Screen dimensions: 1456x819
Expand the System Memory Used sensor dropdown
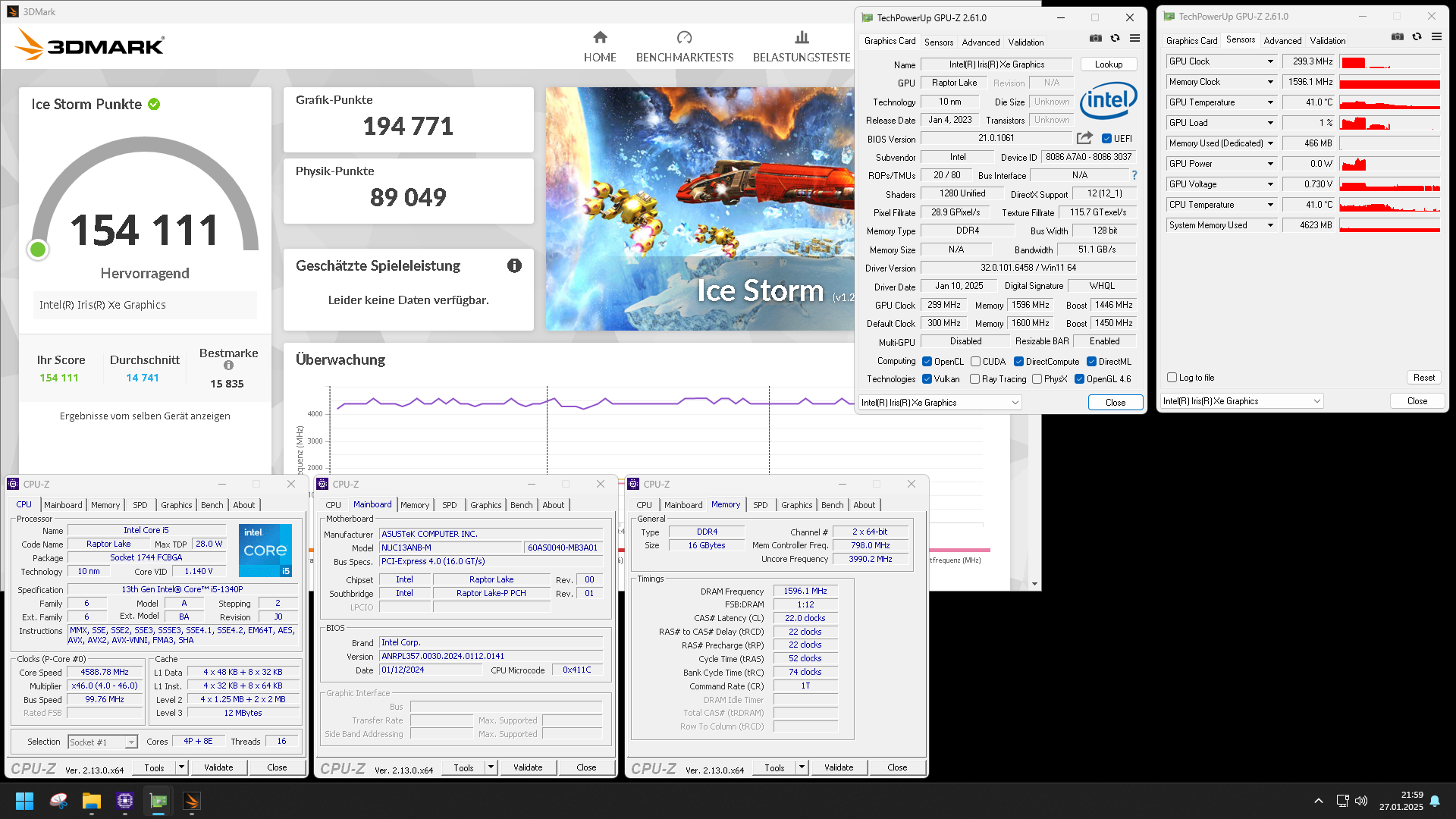pyautogui.click(x=1270, y=225)
